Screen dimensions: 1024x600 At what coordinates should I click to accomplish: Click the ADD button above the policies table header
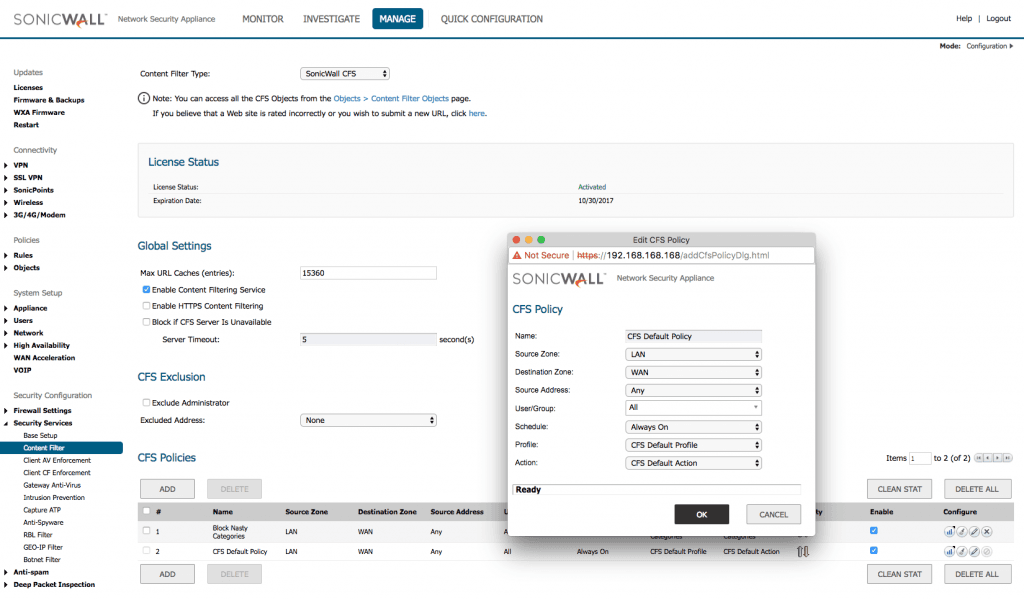(x=167, y=489)
